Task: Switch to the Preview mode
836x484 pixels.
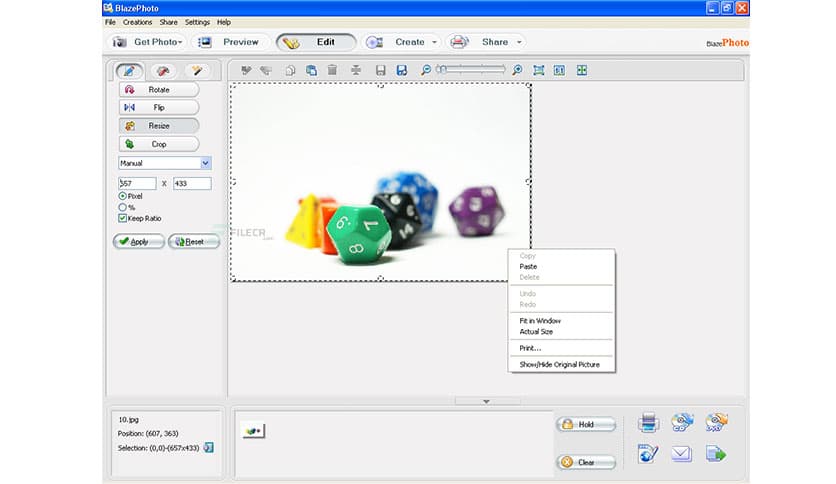Action: click(230, 42)
